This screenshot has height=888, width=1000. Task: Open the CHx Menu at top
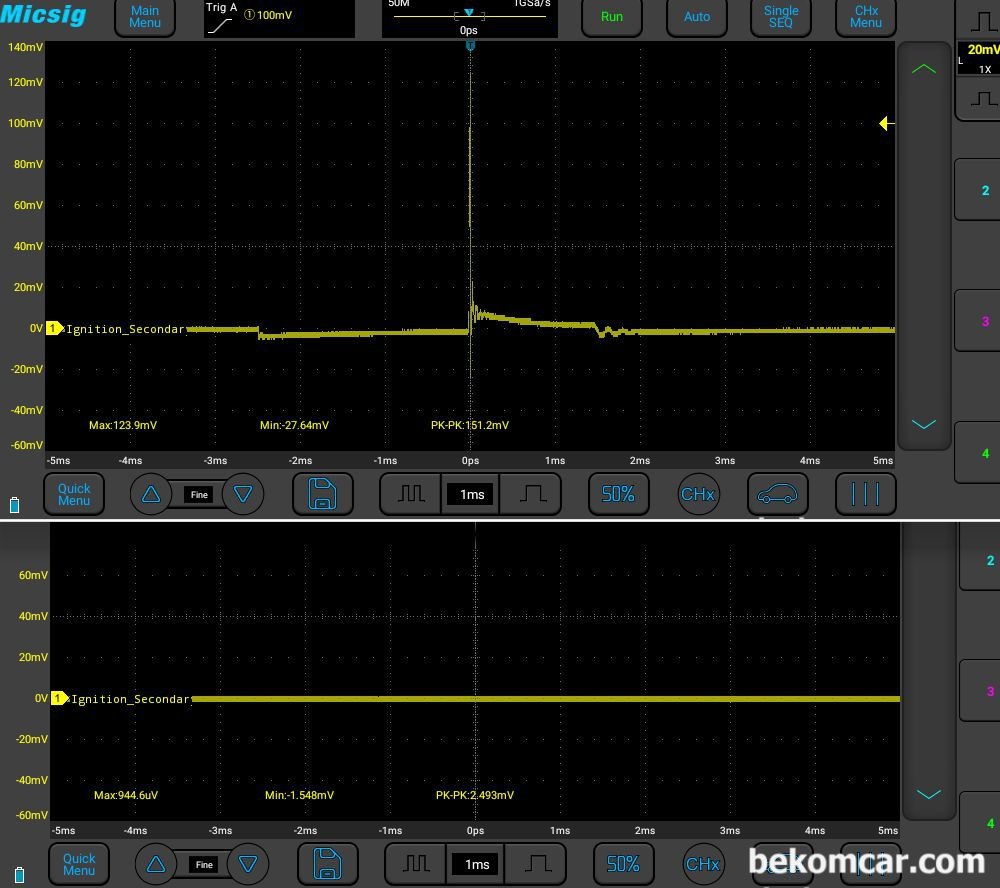click(x=865, y=17)
